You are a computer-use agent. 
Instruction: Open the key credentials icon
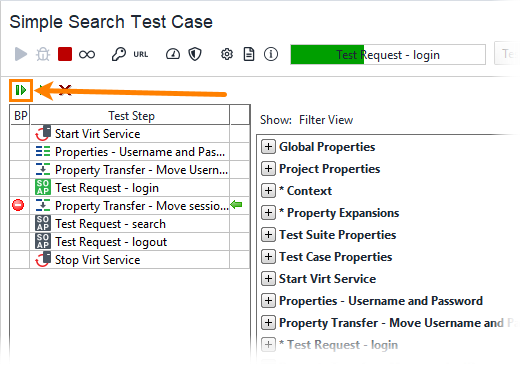119,54
